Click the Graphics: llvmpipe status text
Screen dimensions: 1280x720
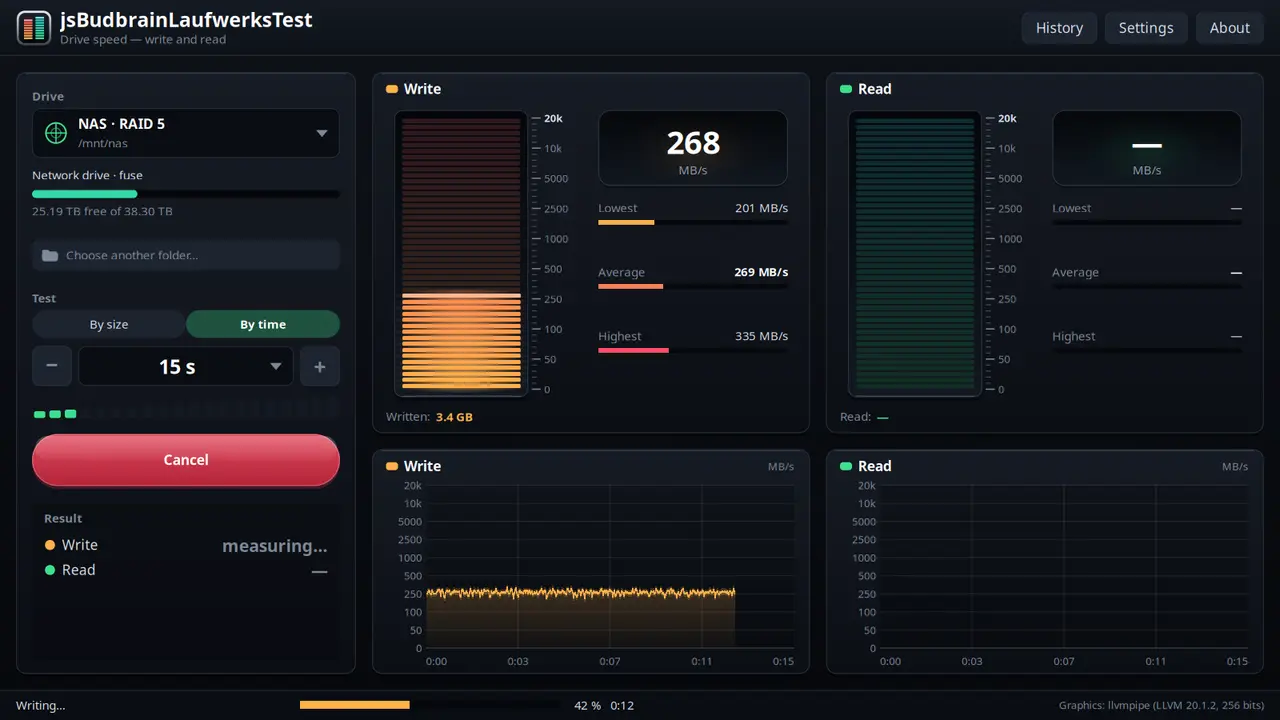pos(1161,706)
